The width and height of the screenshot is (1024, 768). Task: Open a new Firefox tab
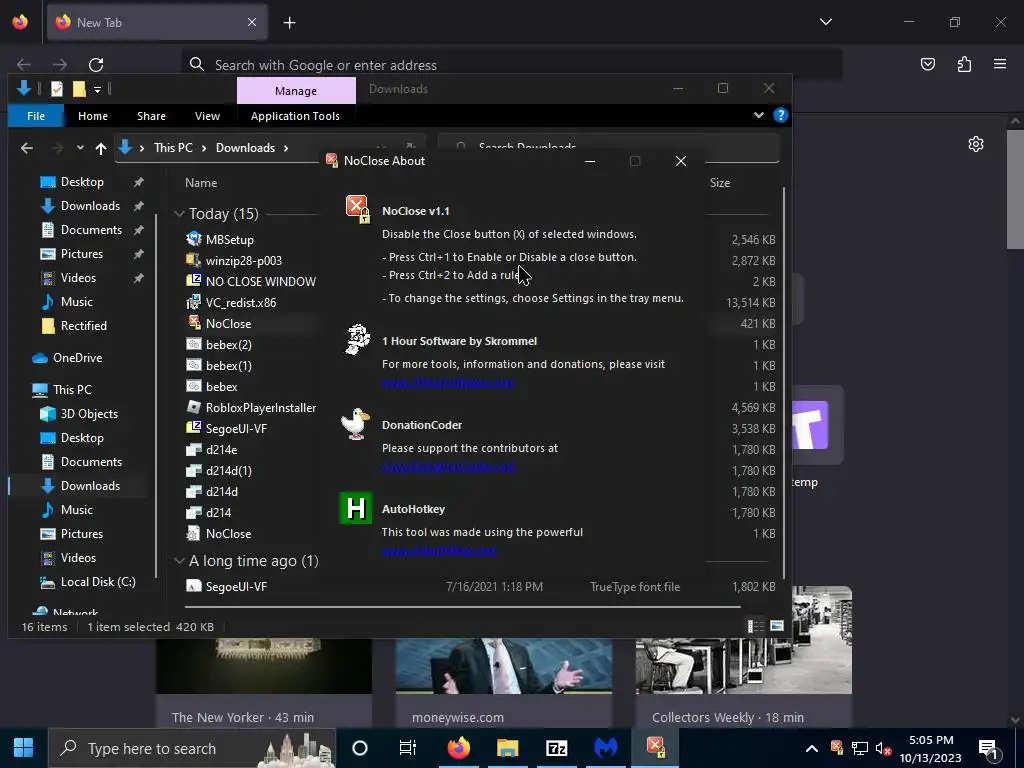289,23
